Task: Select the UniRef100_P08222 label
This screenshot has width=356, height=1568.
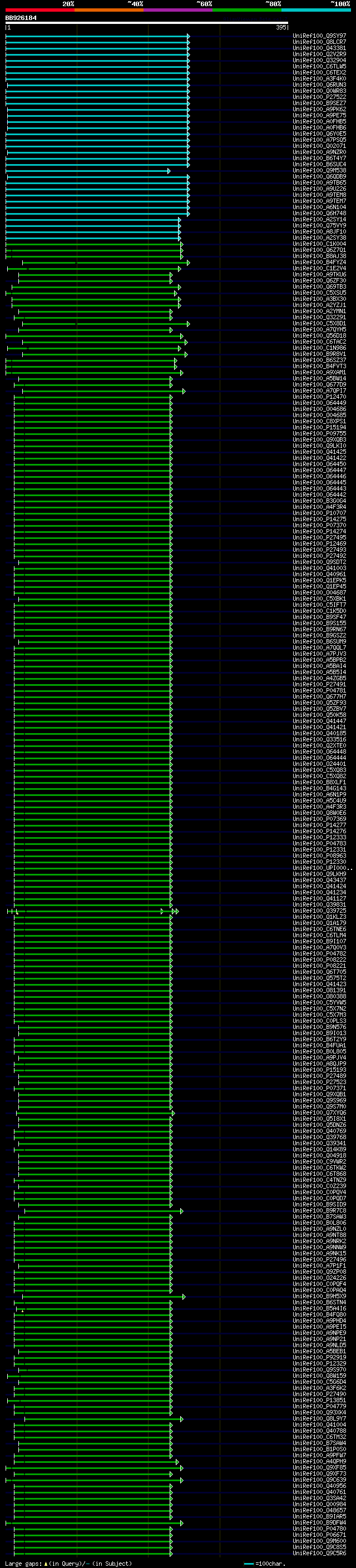Action: click(319, 960)
